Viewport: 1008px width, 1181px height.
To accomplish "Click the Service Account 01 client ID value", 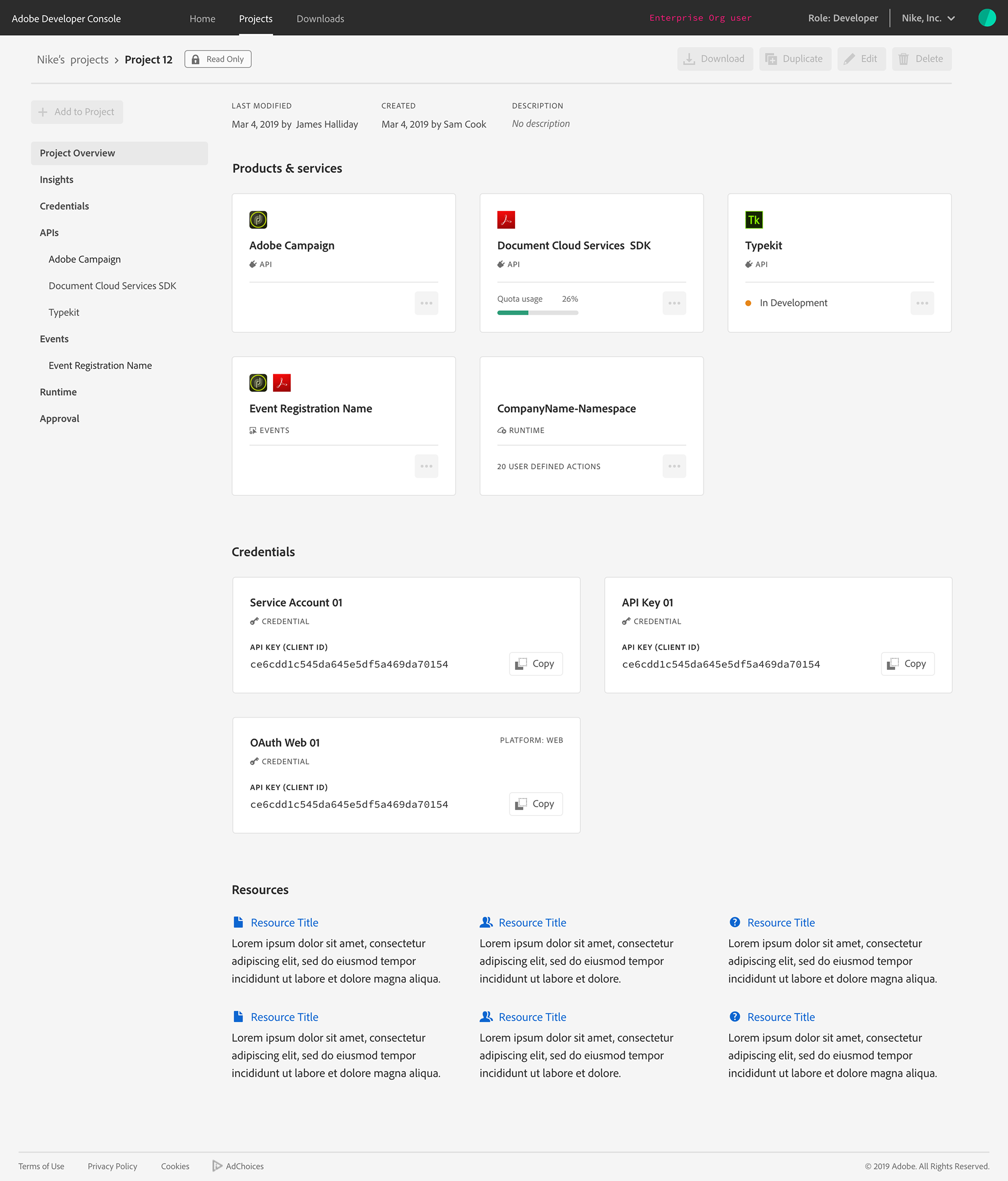I will pos(349,664).
